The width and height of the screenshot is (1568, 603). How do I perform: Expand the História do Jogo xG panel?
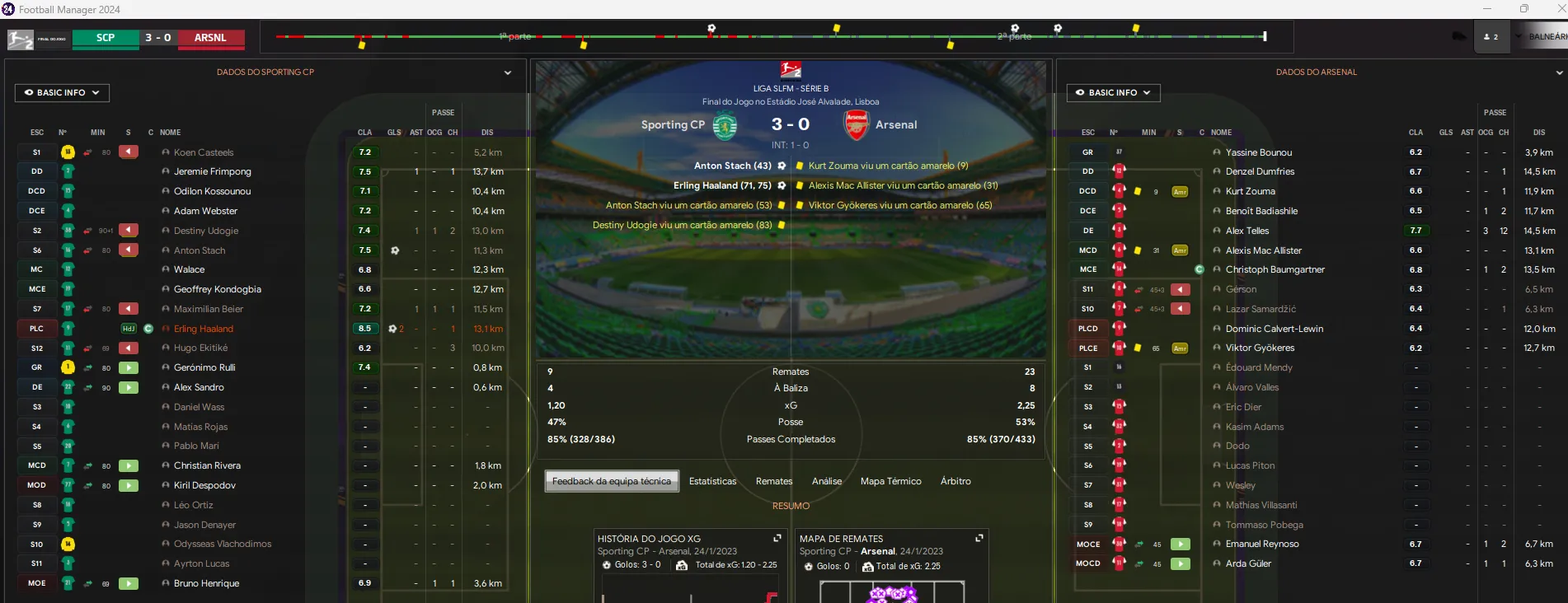coord(777,538)
